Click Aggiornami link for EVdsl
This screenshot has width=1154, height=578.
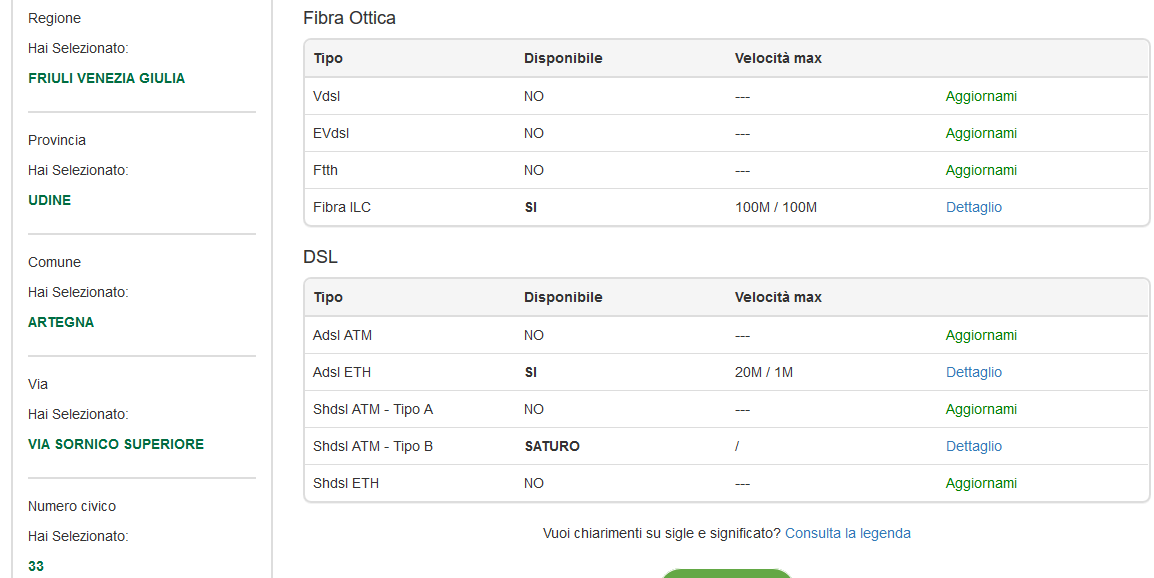click(981, 133)
